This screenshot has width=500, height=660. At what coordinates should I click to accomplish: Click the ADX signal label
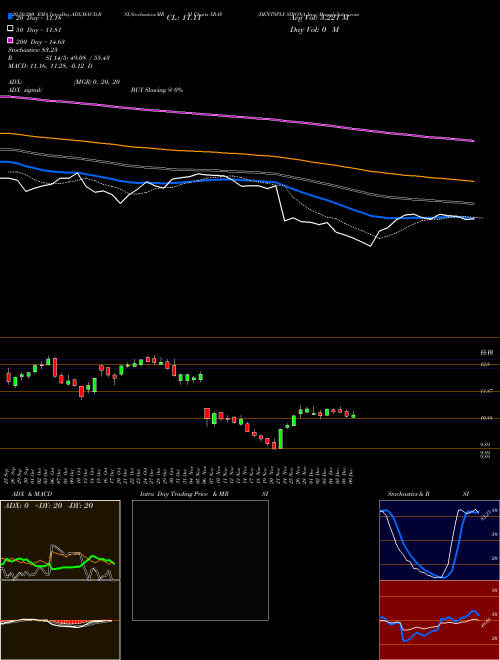tap(25, 90)
